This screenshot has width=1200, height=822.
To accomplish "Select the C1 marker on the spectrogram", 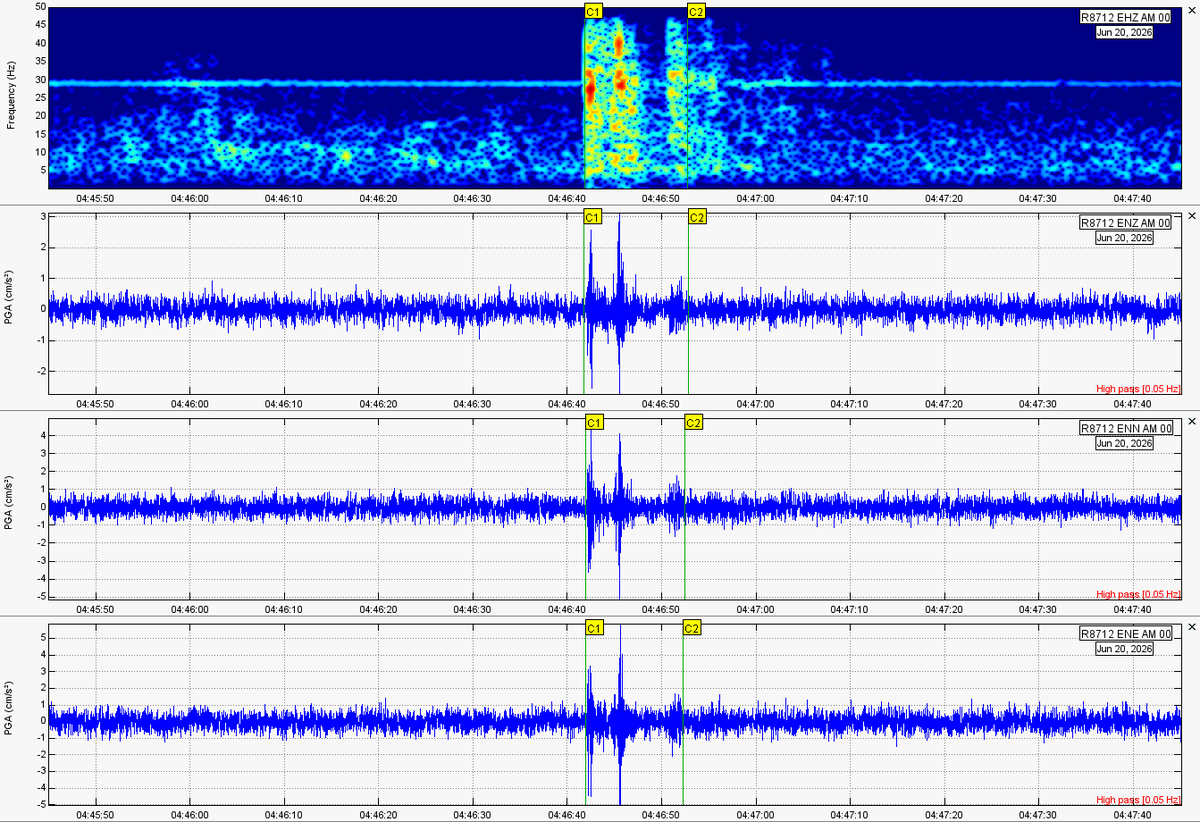I will coord(593,11).
